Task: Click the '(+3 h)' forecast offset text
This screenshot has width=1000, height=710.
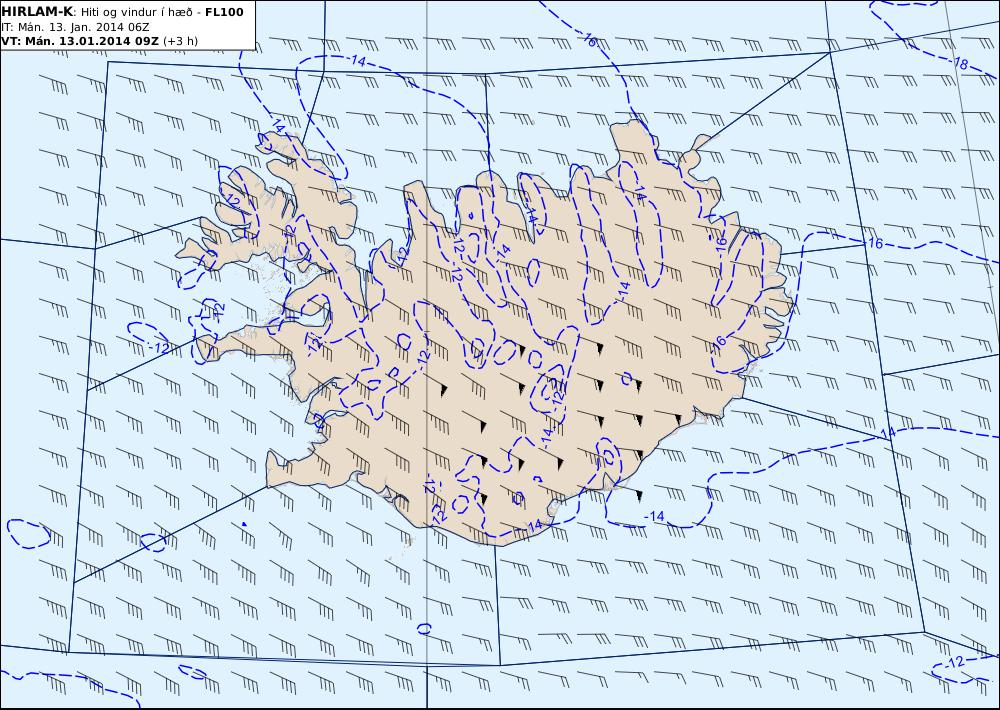Action: (x=180, y=41)
